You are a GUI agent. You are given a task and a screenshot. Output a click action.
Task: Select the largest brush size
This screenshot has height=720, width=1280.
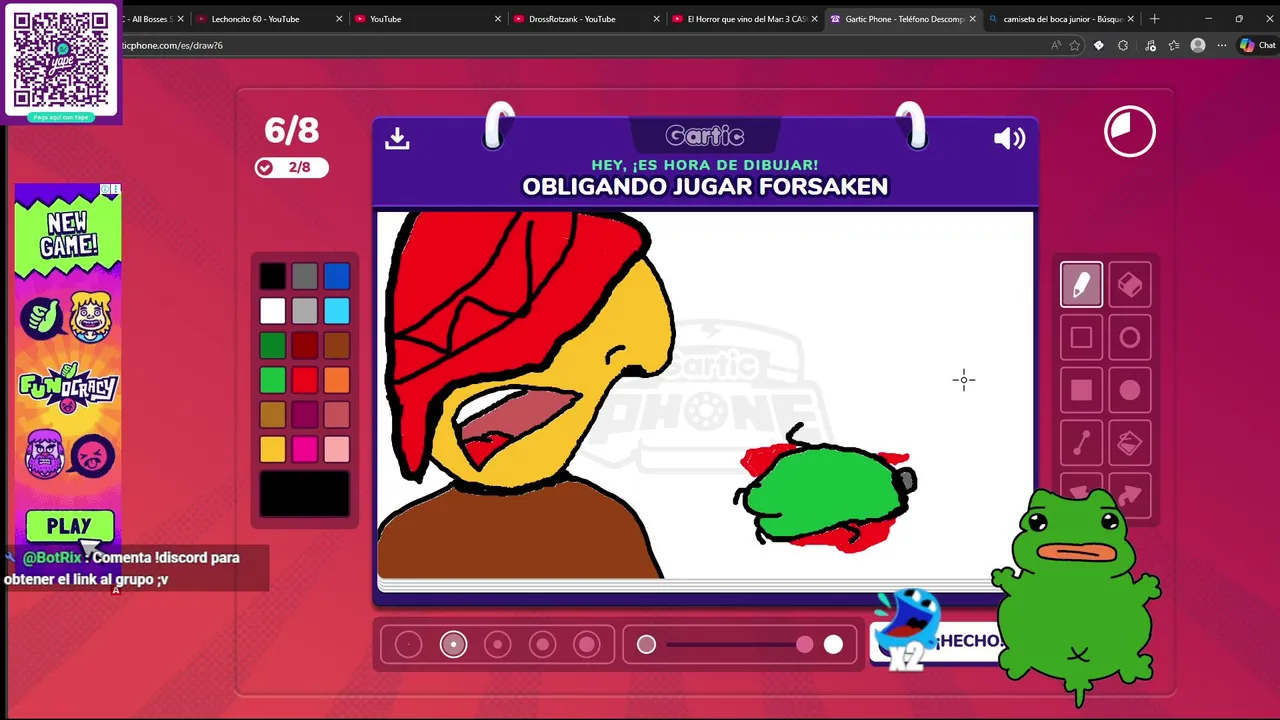tap(587, 645)
